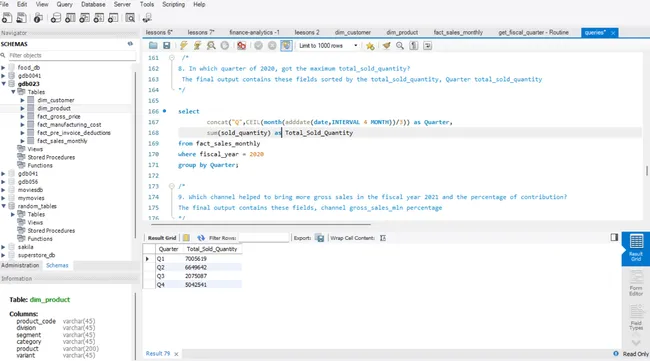650x361 pixels.
Task: Toggle autocommit mode button
Action: 286,46
